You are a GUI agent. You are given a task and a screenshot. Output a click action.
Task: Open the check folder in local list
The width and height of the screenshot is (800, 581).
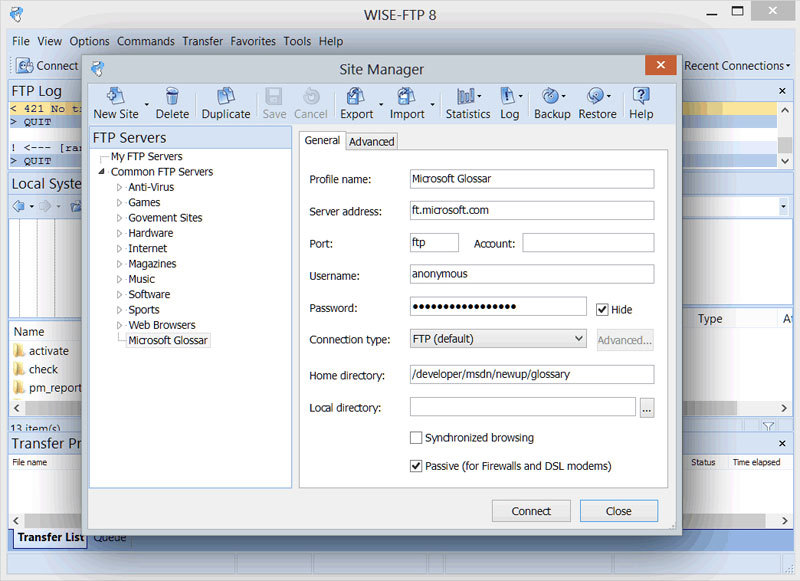point(36,369)
